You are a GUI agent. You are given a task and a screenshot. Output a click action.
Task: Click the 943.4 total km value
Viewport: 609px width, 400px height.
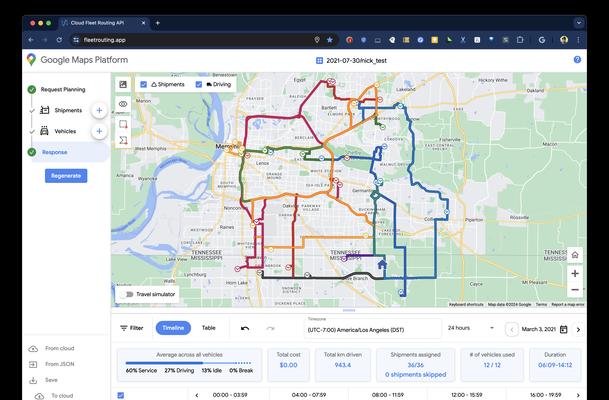tap(343, 365)
